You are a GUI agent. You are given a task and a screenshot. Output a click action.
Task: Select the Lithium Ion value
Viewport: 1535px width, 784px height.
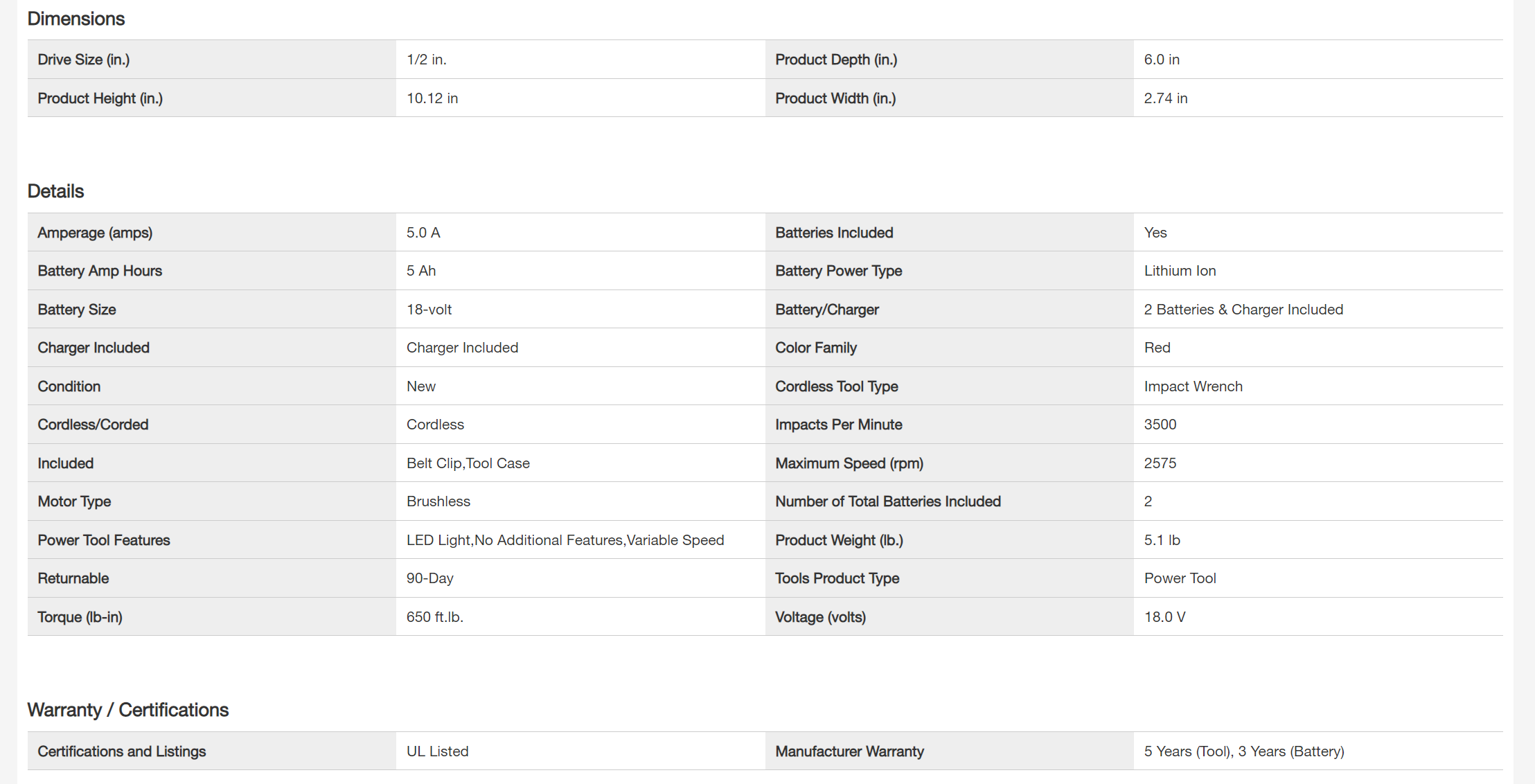tap(1180, 271)
